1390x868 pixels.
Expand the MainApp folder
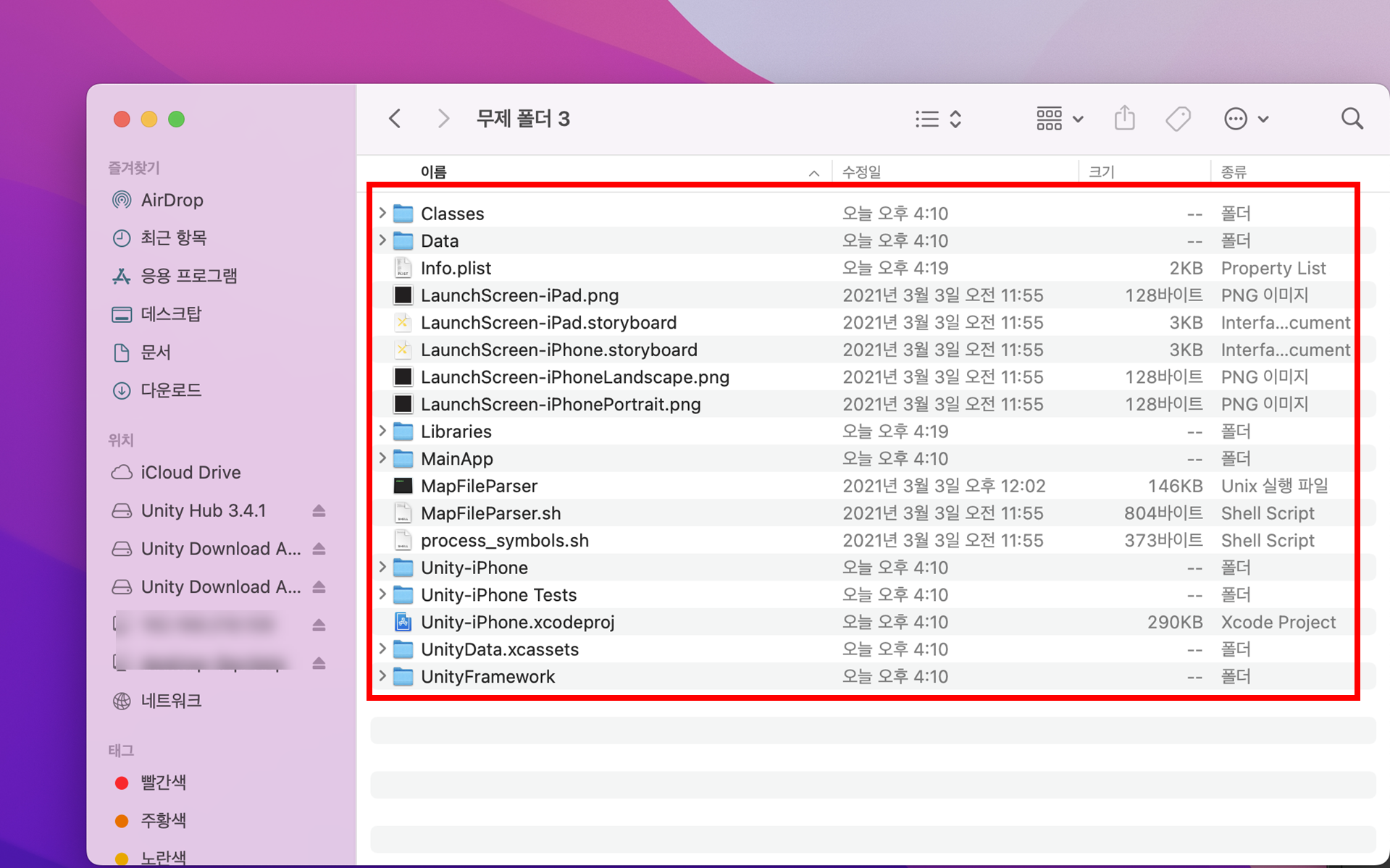pyautogui.click(x=382, y=458)
